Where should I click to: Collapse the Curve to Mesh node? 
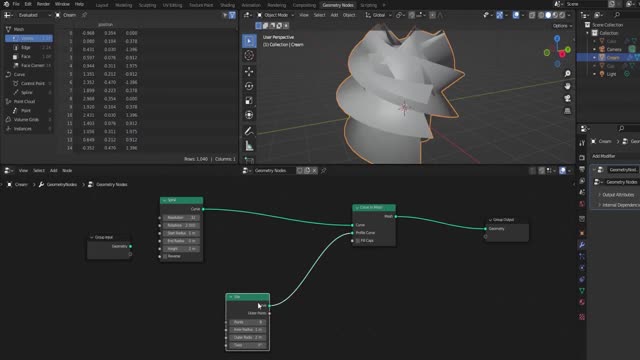tap(357, 208)
